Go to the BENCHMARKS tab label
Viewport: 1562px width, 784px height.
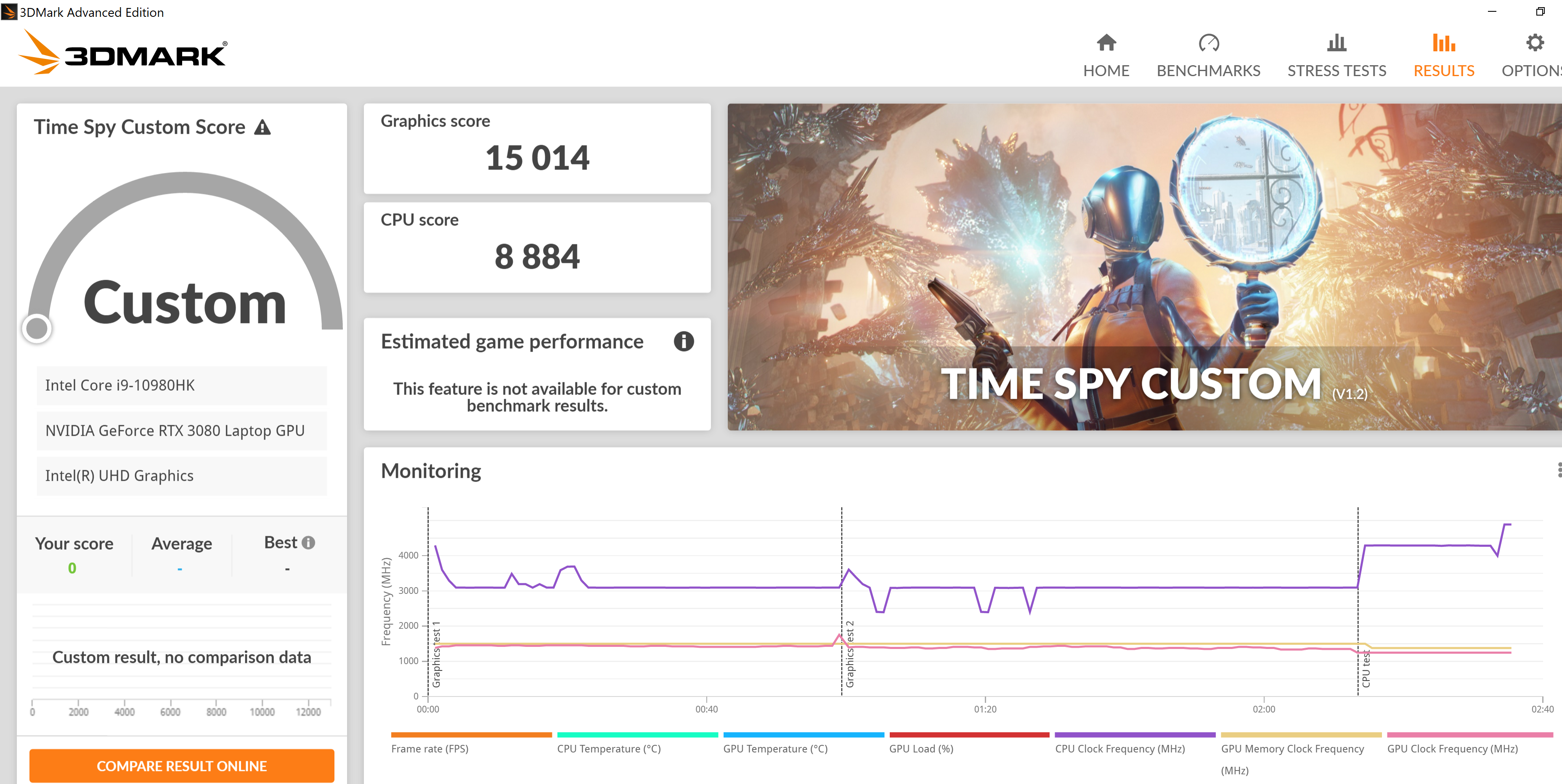(1208, 71)
